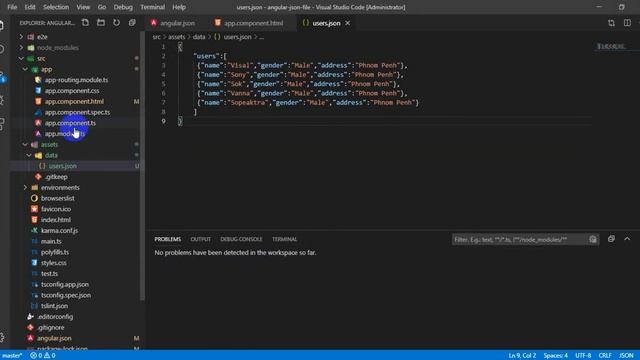Change encoding via UTF-8 status item
640x360 pixels.
click(583, 356)
